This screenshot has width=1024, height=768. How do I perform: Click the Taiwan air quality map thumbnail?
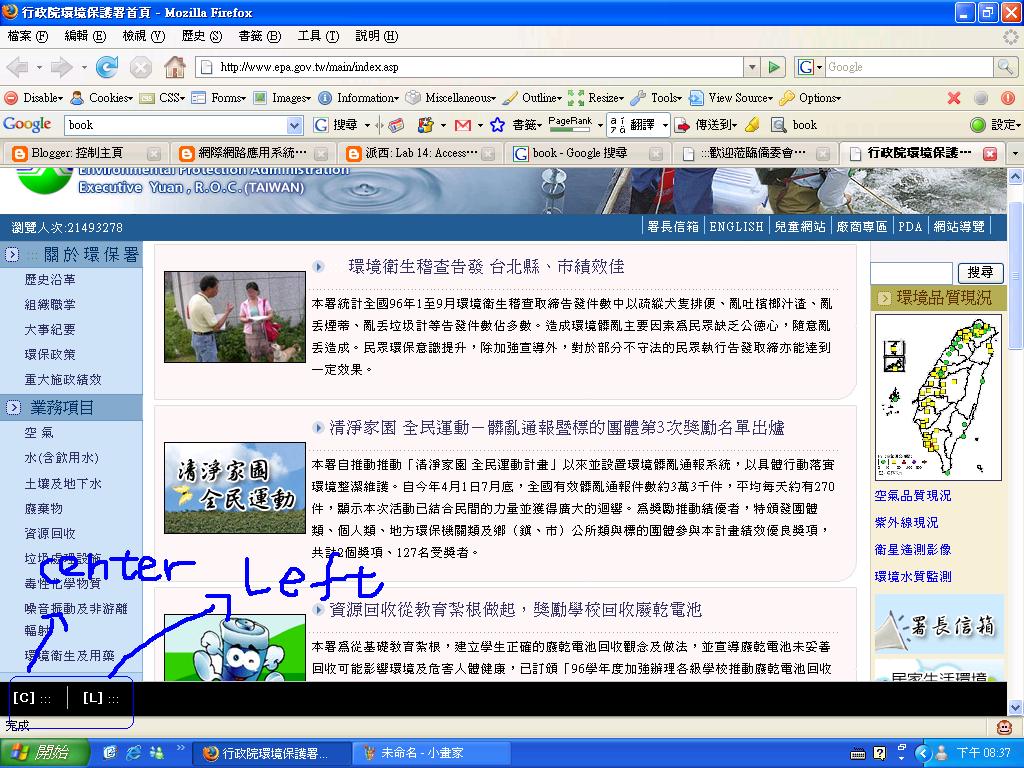938,397
